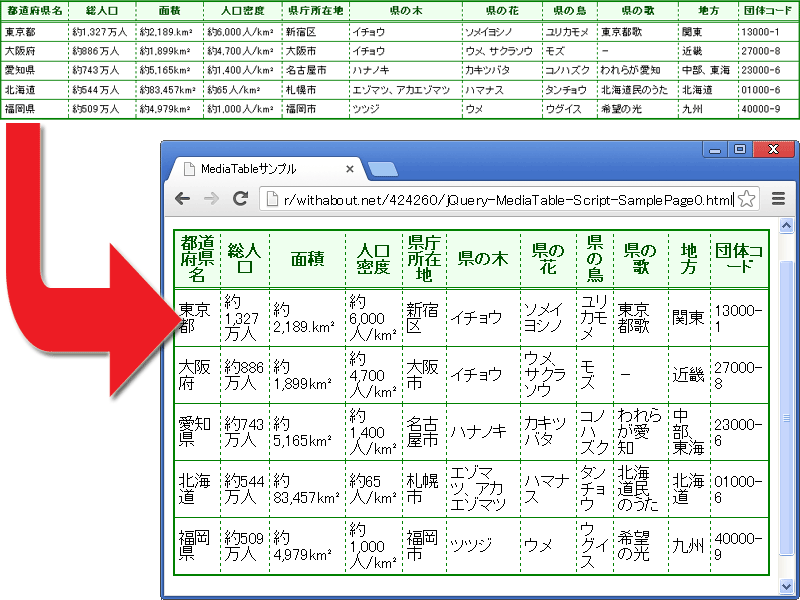Close the MediaTableサンプル tab
Image resolution: width=800 pixels, height=600 pixels.
click(x=350, y=169)
